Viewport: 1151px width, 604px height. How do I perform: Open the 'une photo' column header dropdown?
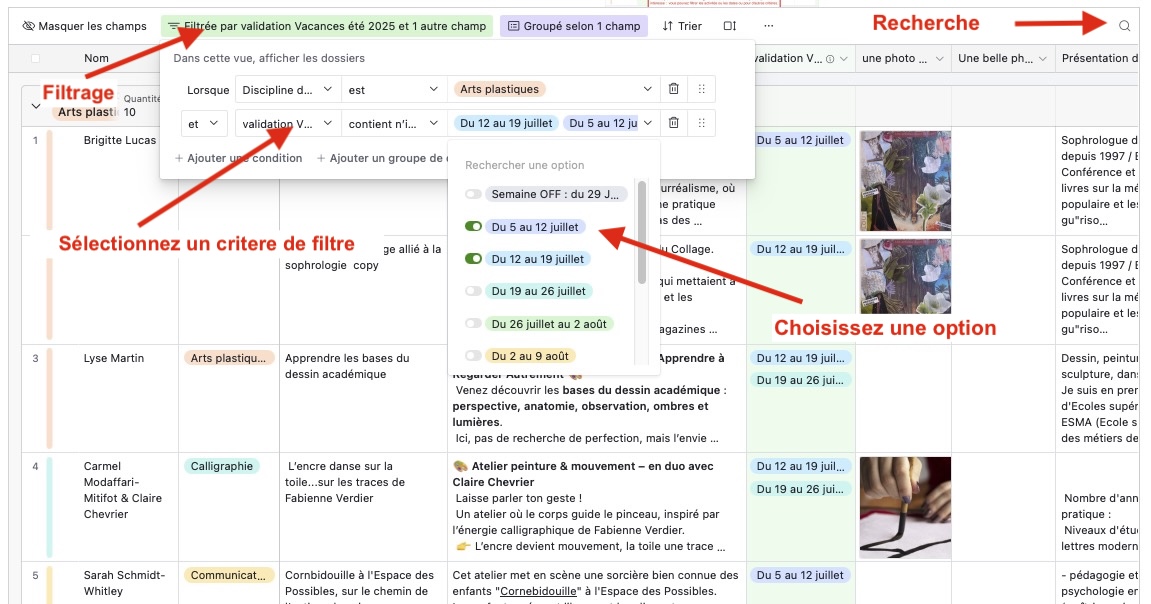click(x=939, y=59)
